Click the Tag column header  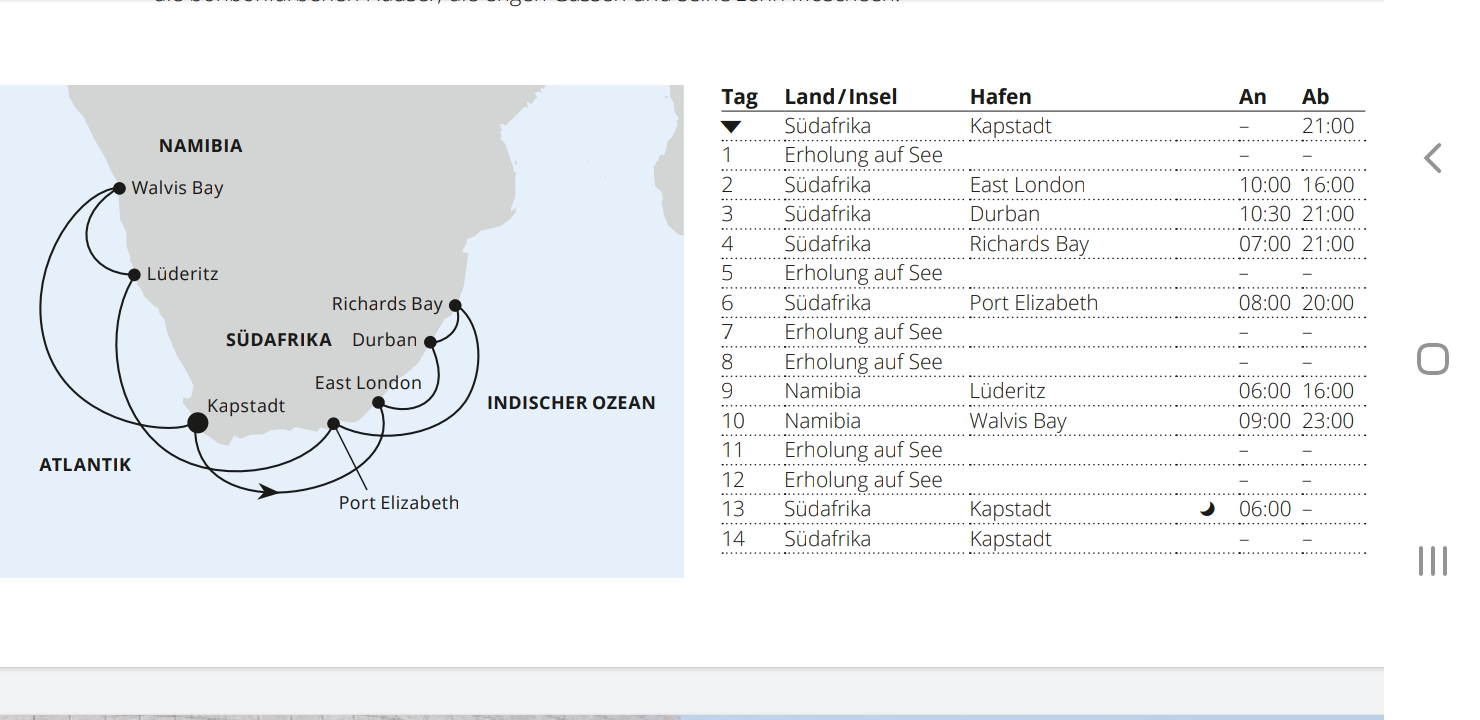(739, 97)
